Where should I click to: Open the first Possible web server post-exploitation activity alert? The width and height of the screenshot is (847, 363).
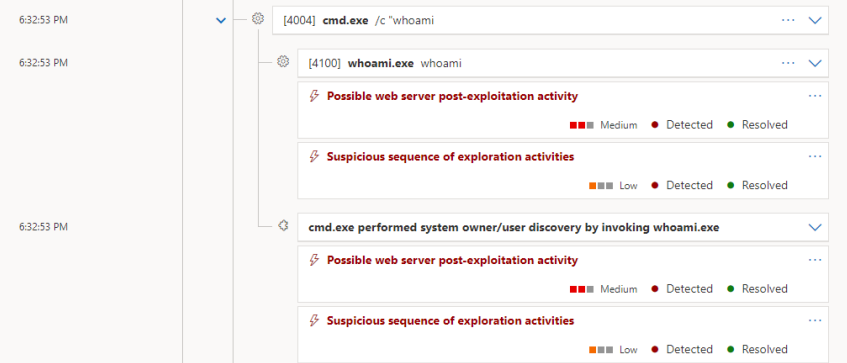[452, 96]
